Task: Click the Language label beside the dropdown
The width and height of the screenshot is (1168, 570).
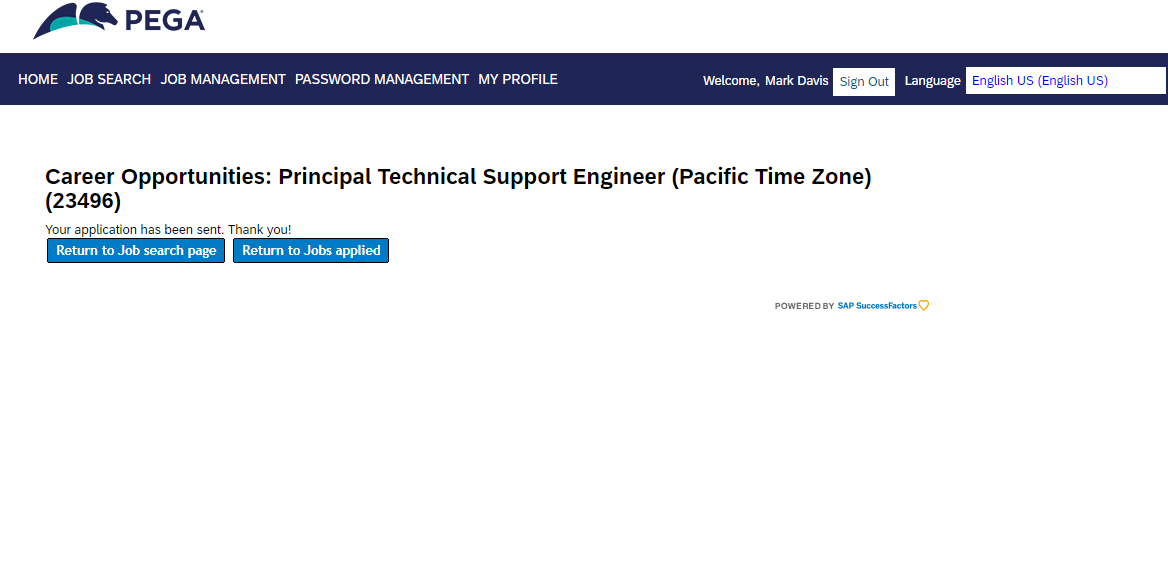Action: (932, 81)
